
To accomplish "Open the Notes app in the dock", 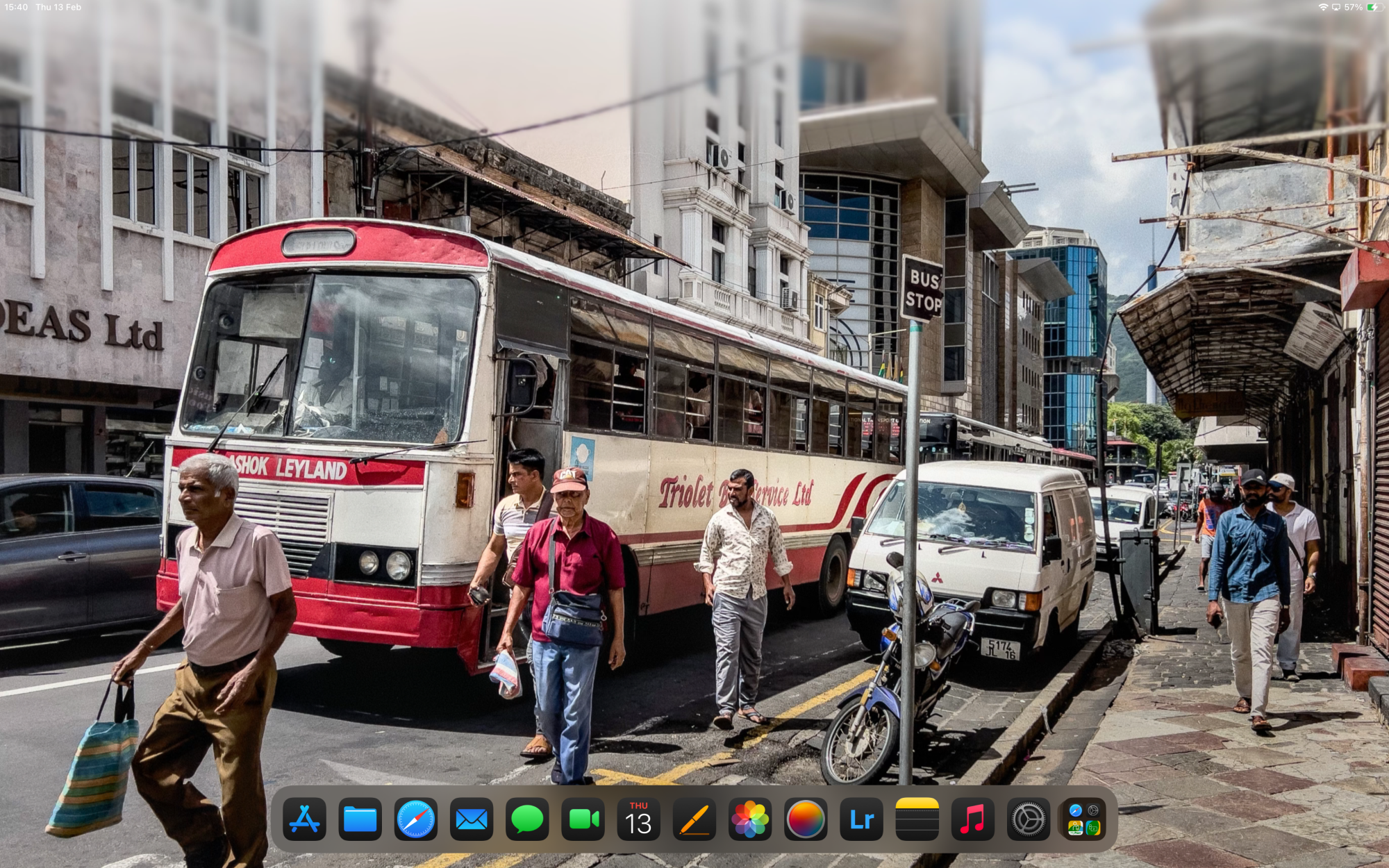I will pyautogui.click(x=917, y=819).
